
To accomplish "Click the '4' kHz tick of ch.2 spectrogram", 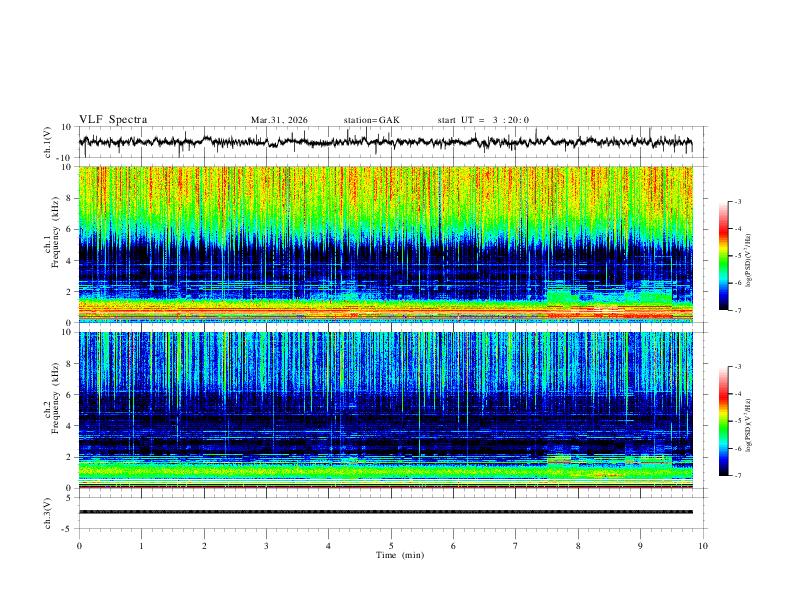I will tap(70, 426).
